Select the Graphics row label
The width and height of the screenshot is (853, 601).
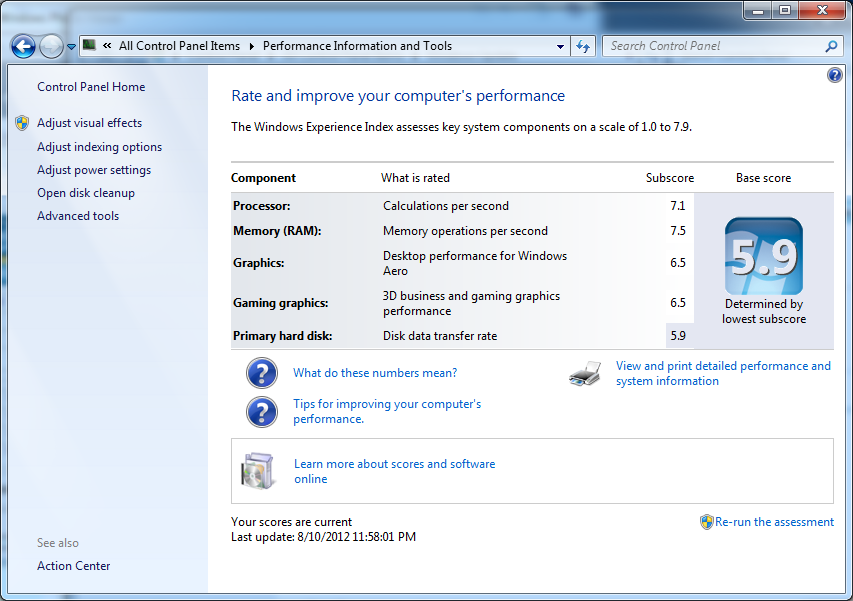click(x=258, y=263)
